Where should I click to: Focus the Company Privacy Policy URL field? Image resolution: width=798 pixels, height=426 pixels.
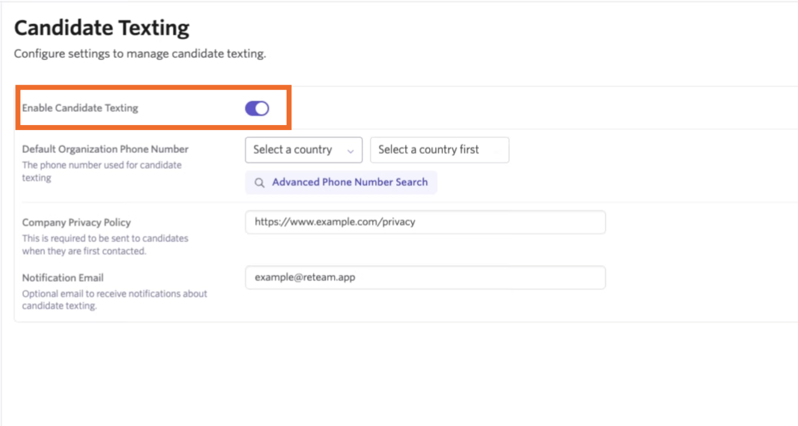pyautogui.click(x=425, y=222)
